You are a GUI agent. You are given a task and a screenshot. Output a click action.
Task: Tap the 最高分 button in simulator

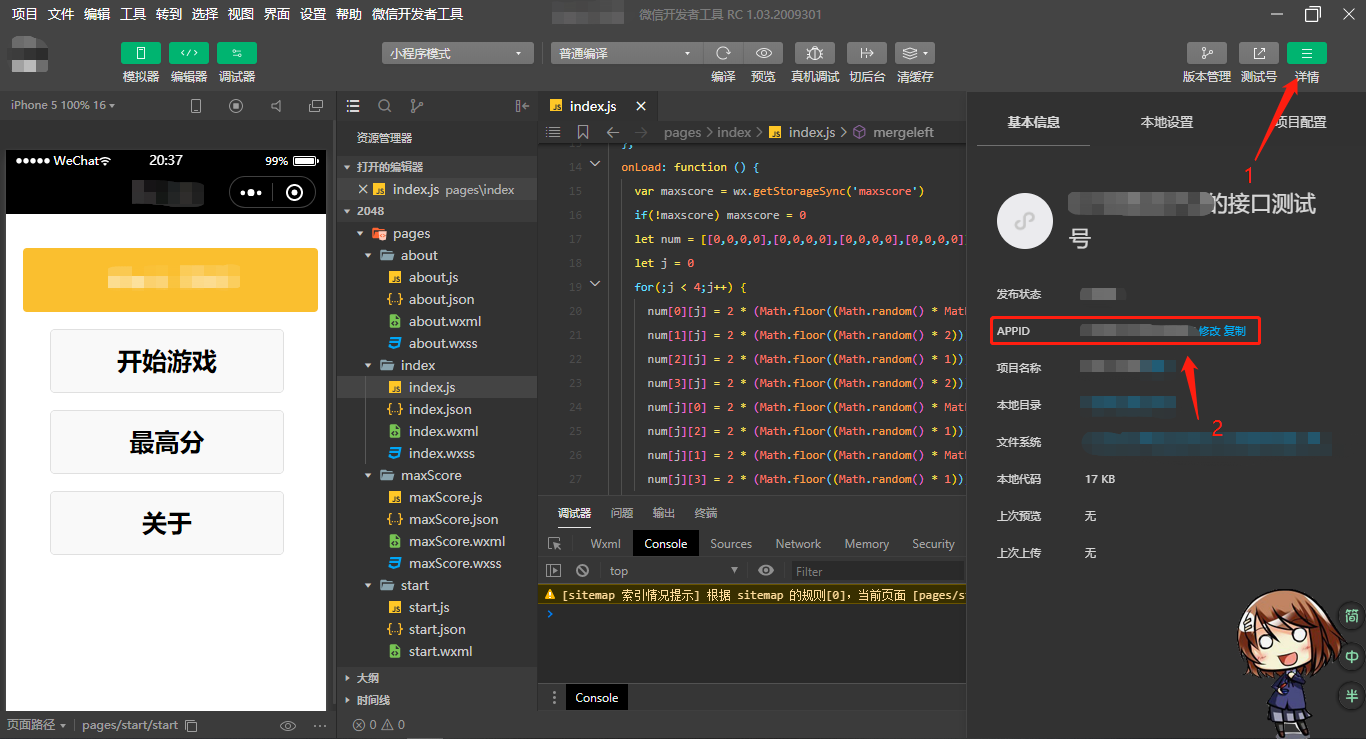[x=167, y=442]
